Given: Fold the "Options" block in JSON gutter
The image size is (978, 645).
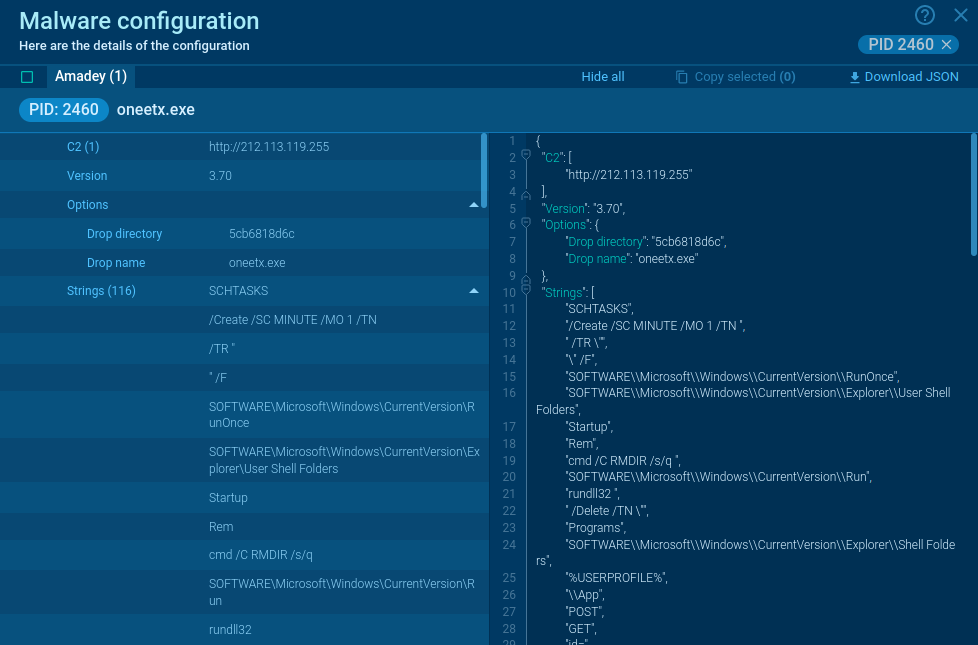Looking at the screenshot, I should 526,224.
